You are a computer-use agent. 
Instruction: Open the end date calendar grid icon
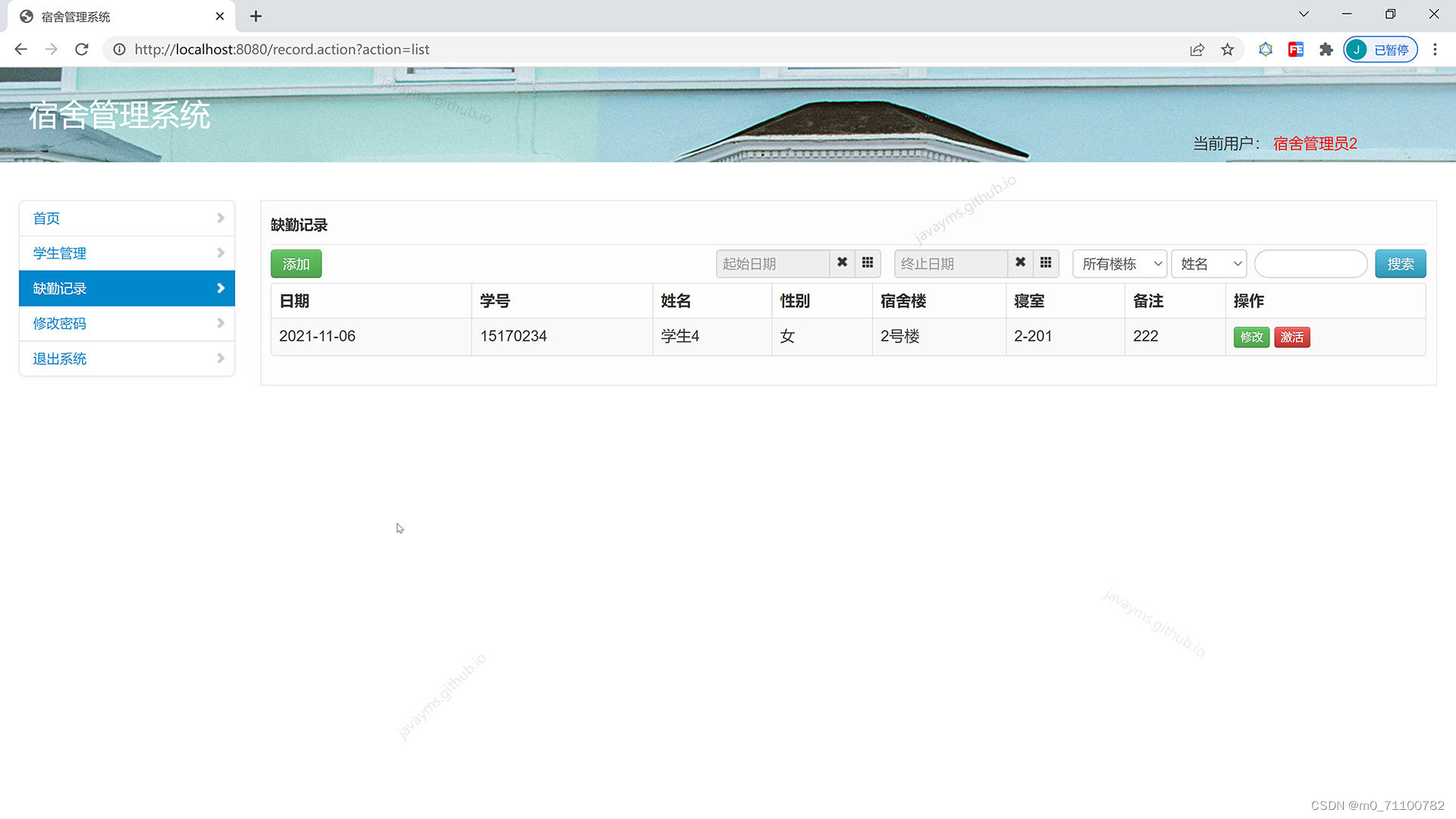coord(1046,263)
